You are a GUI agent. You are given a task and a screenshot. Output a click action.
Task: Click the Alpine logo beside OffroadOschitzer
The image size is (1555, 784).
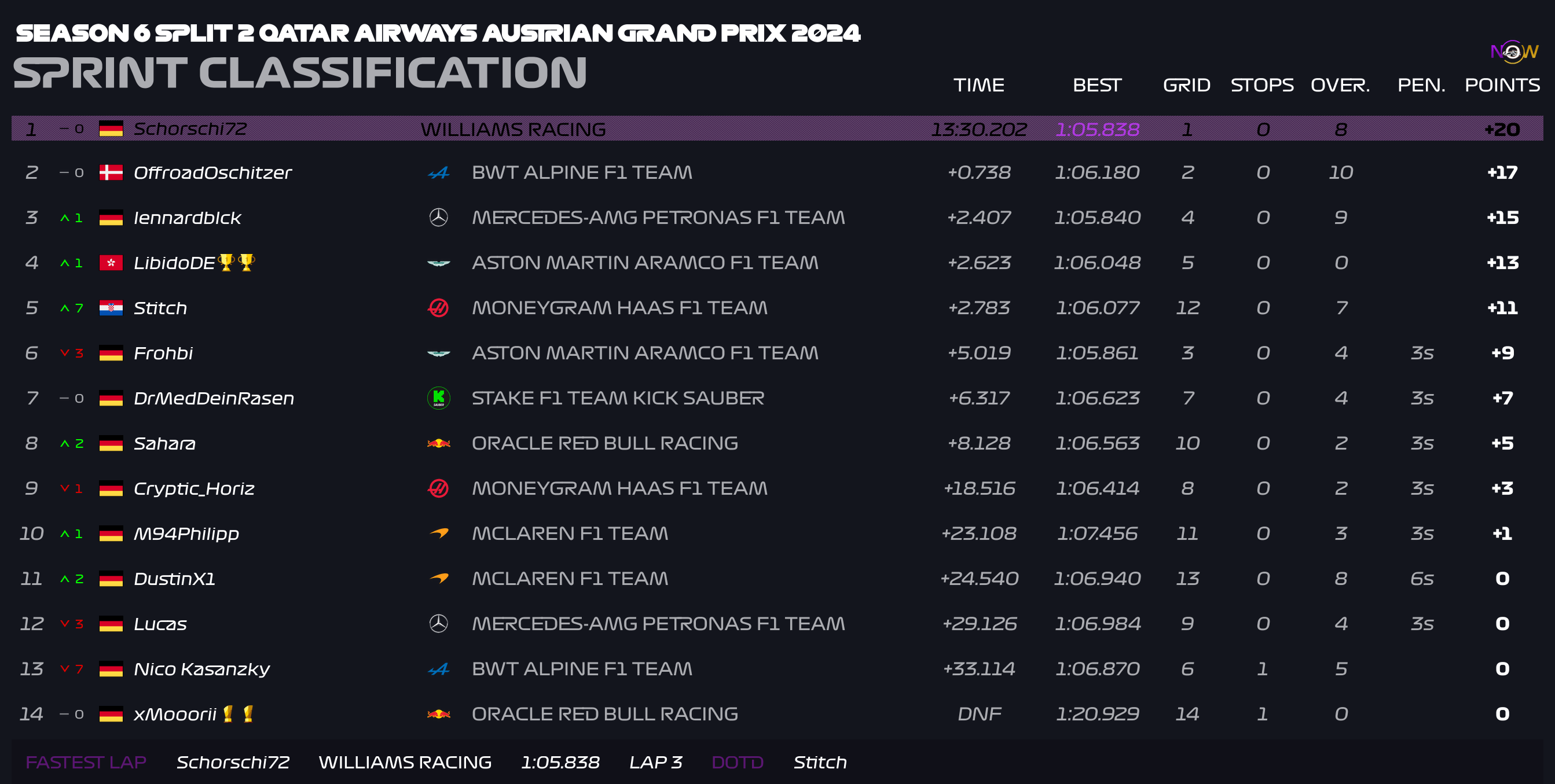click(438, 173)
